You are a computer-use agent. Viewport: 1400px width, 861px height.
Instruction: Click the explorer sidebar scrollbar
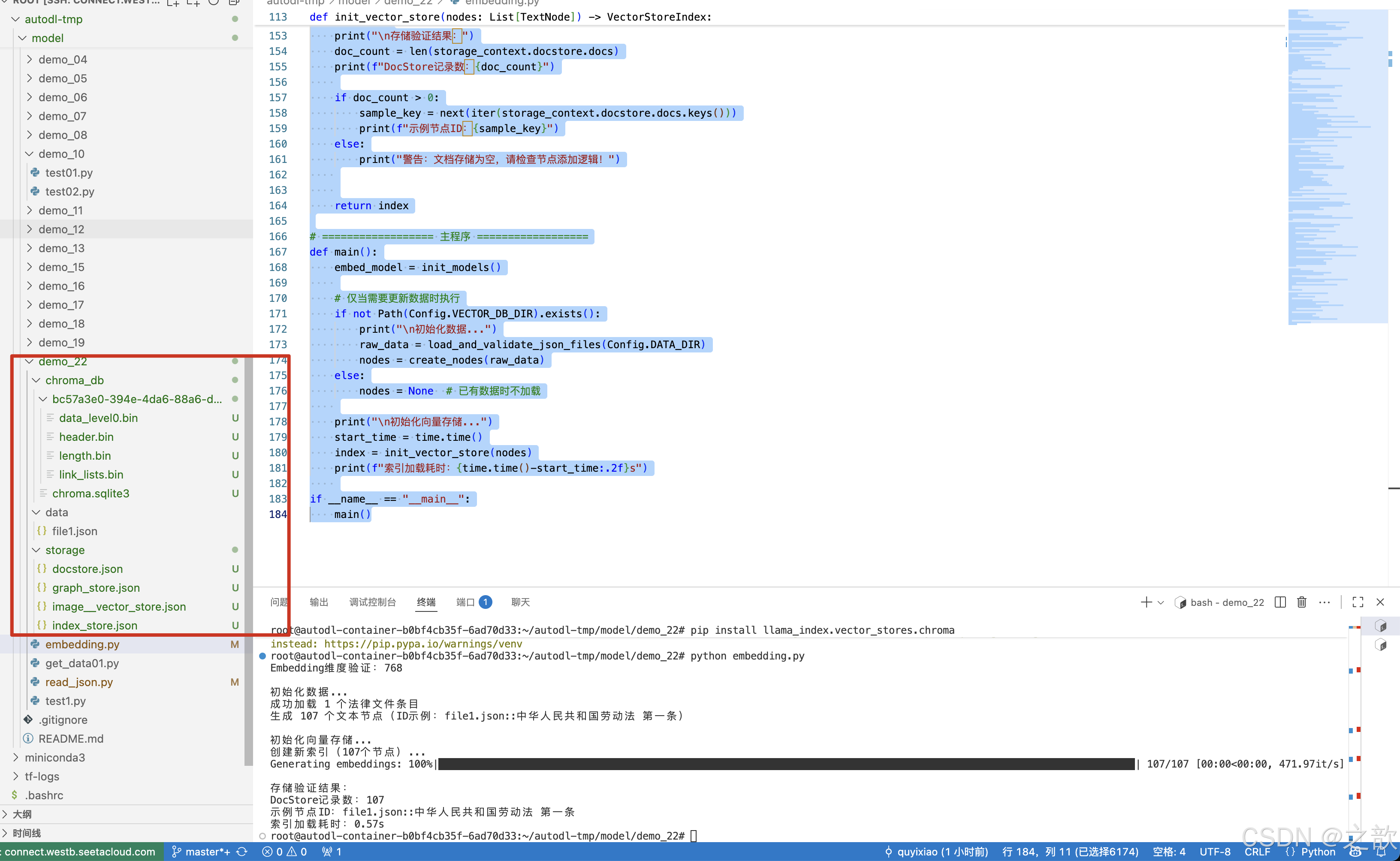[248, 561]
